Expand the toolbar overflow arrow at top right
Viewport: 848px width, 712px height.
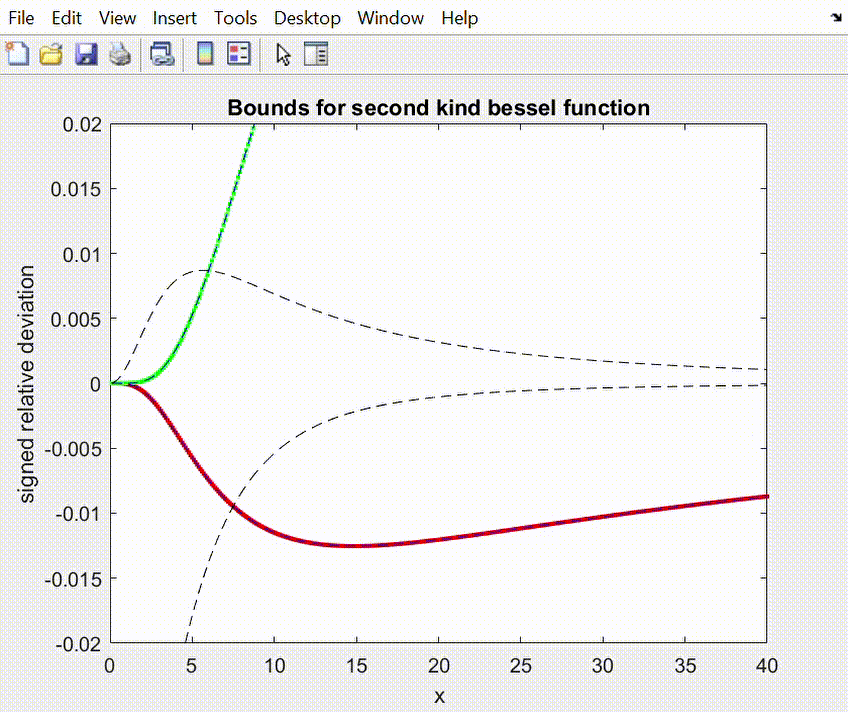(835, 17)
